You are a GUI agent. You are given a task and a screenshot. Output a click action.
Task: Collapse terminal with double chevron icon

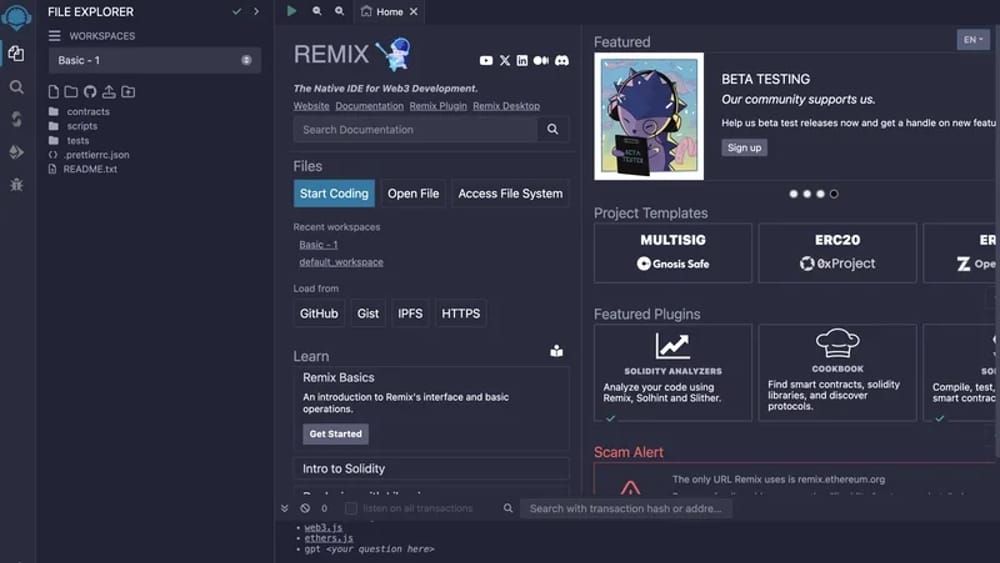pos(284,508)
